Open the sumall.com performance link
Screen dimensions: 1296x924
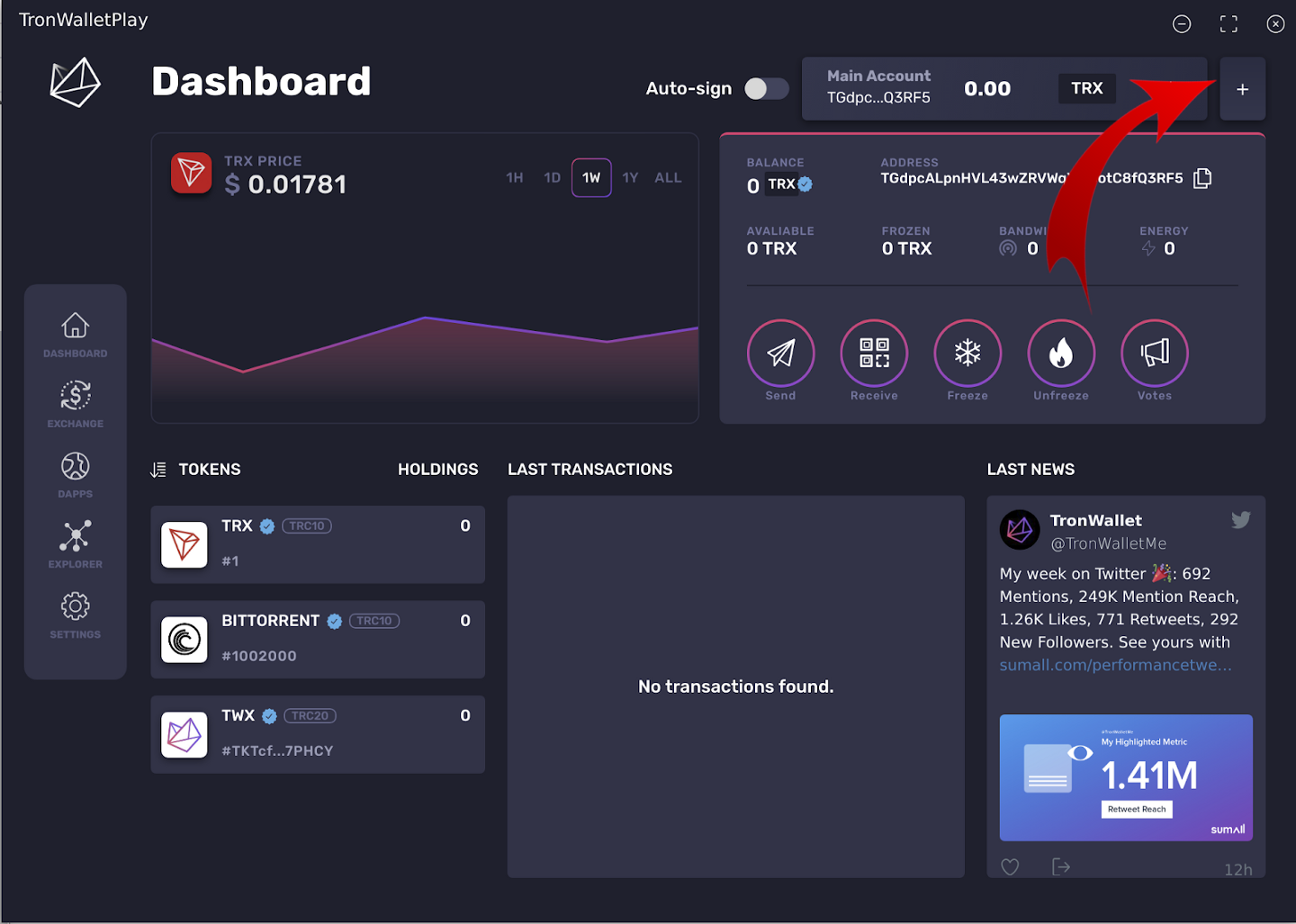(1116, 665)
